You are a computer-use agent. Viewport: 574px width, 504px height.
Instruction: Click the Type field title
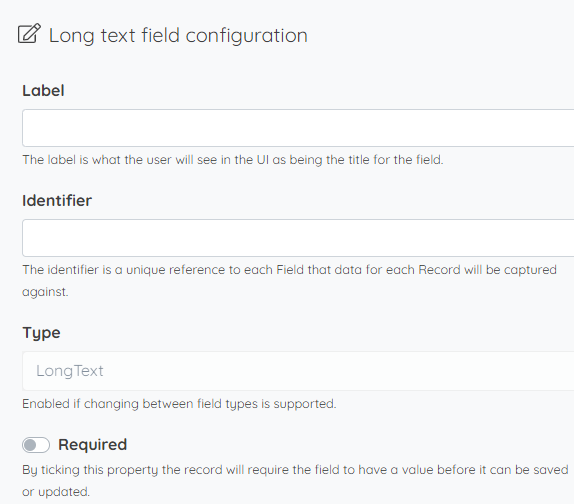tap(41, 333)
